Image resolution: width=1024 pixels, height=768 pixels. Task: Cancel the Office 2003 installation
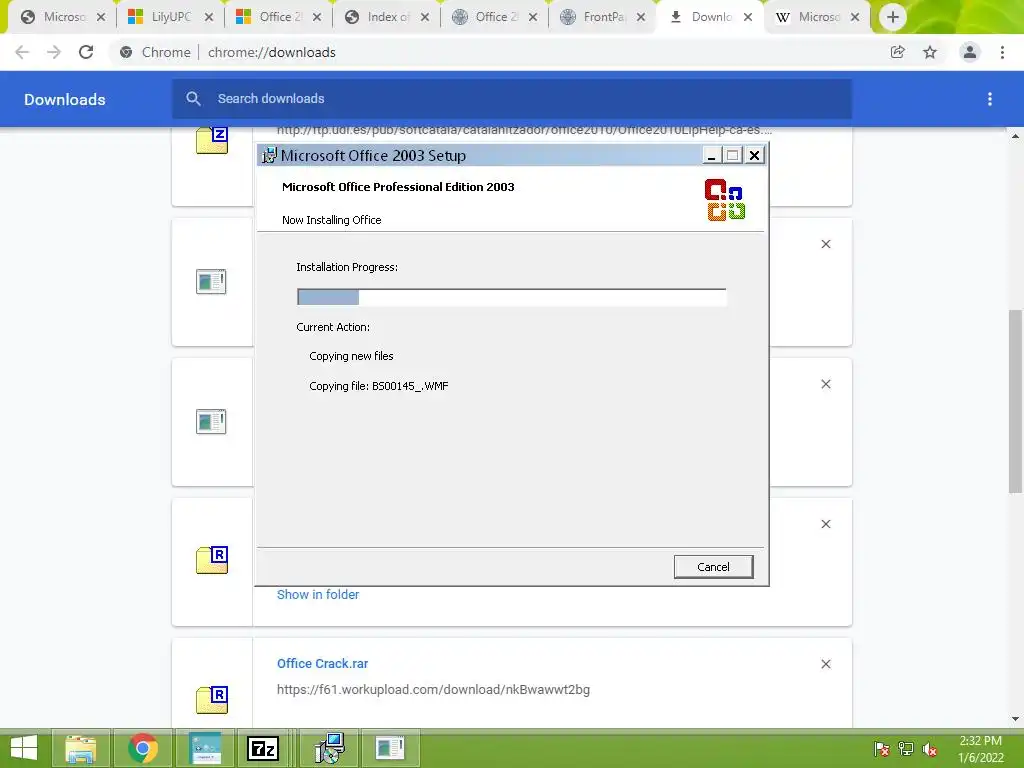(x=713, y=567)
